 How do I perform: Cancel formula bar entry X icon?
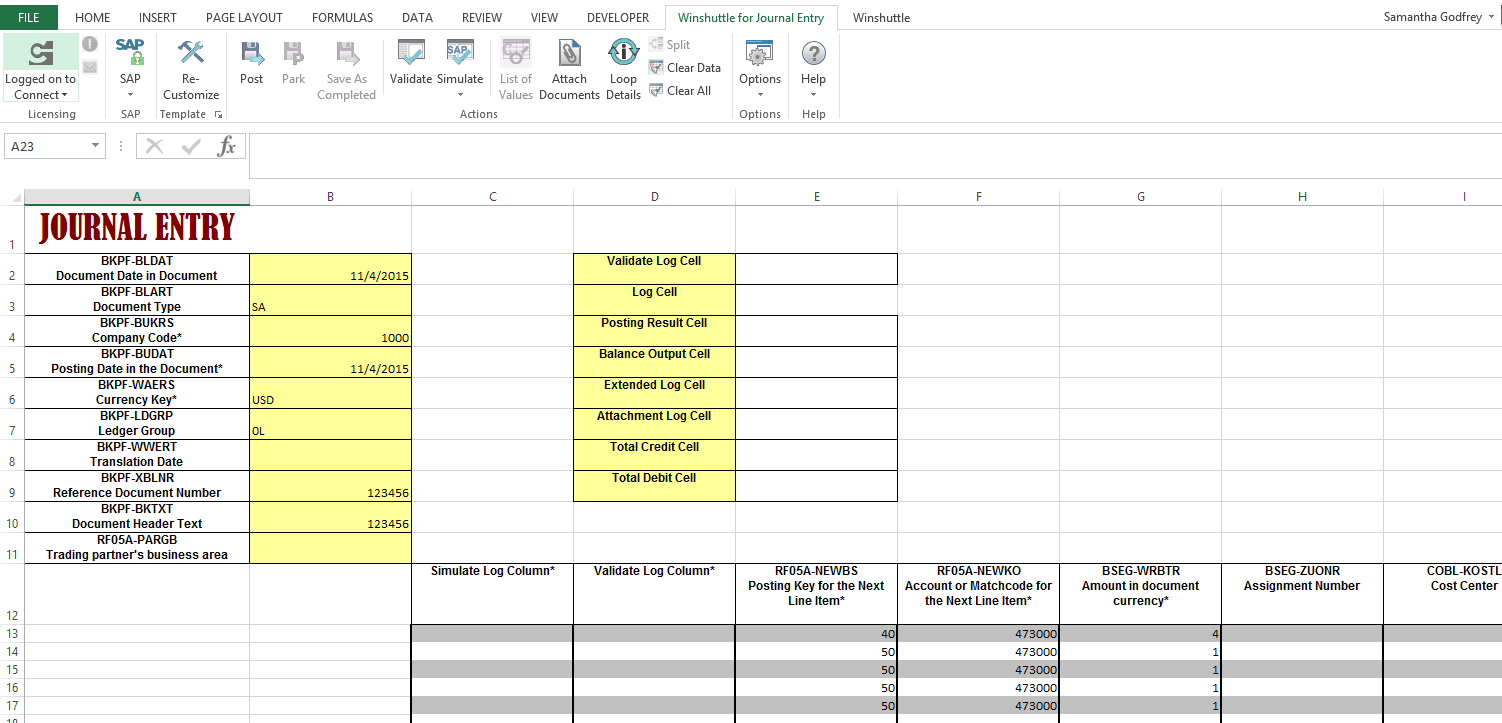tap(154, 146)
